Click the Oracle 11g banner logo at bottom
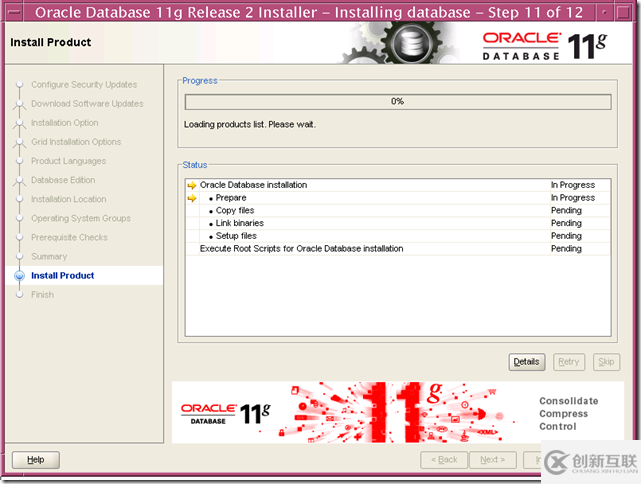 tap(226, 414)
